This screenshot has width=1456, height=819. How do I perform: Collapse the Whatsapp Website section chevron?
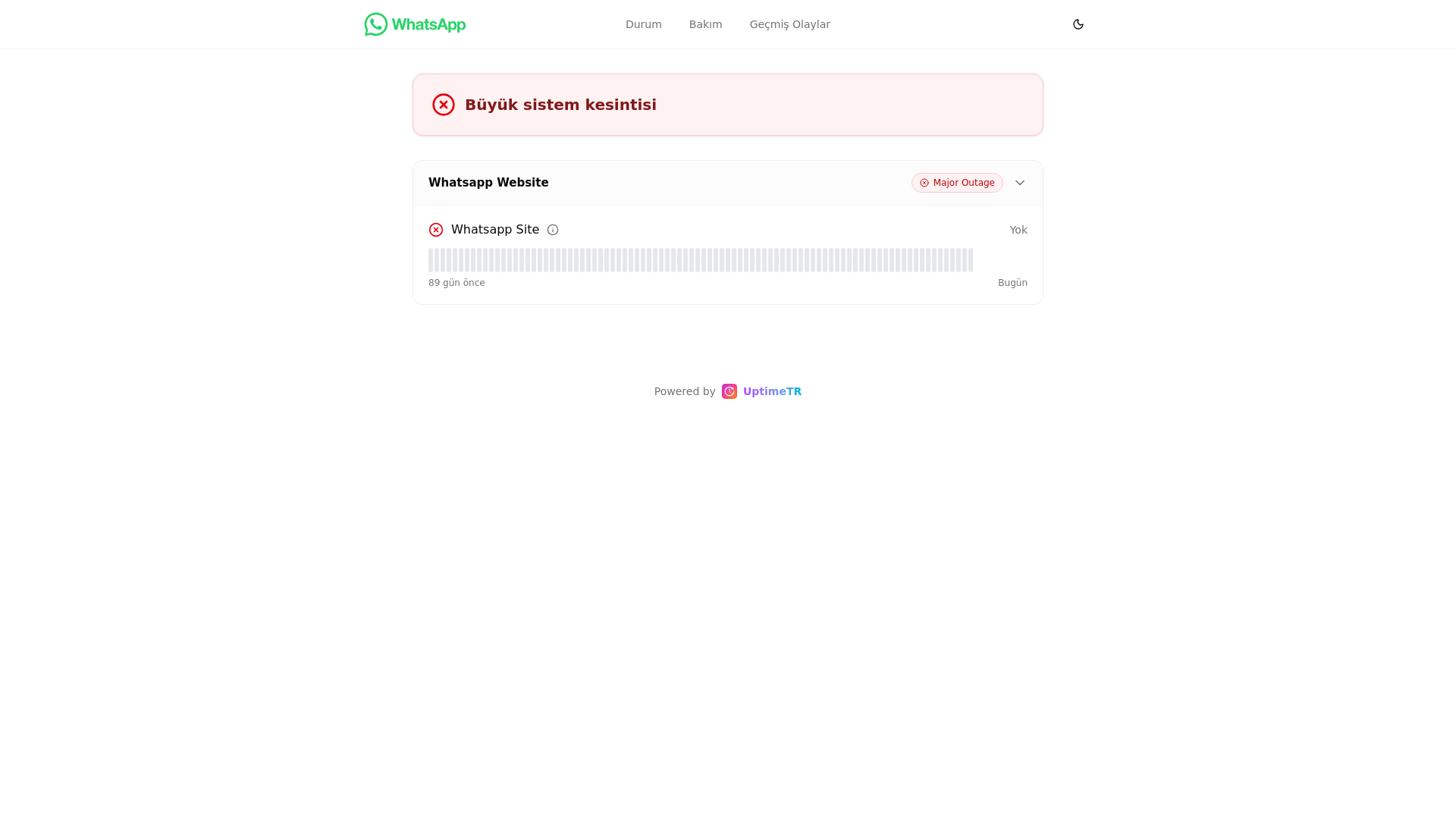click(1020, 183)
